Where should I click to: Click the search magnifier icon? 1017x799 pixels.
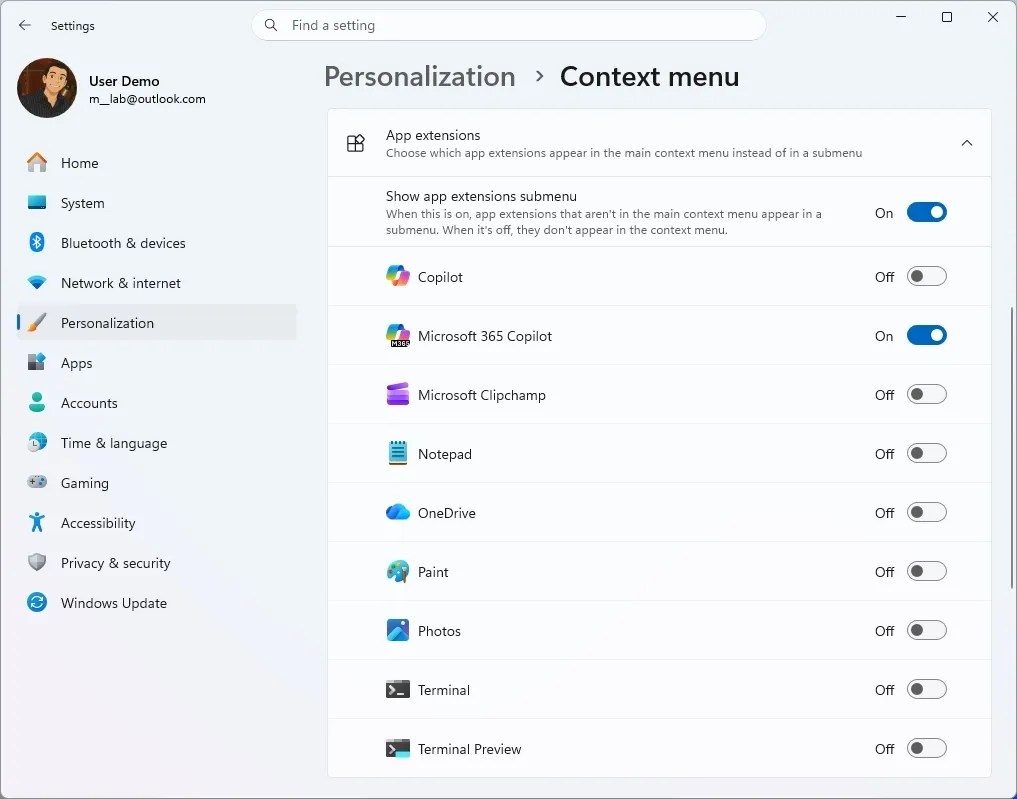point(271,25)
